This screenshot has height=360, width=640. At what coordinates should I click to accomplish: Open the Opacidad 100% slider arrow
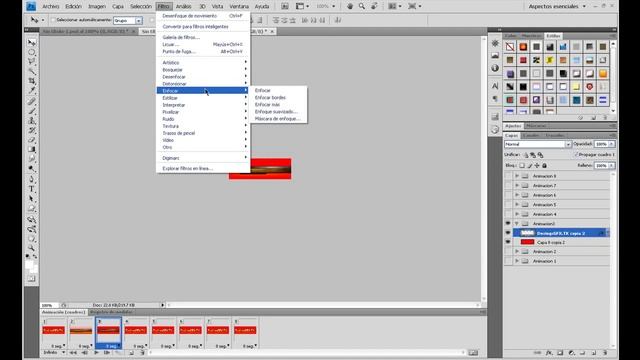(611, 144)
